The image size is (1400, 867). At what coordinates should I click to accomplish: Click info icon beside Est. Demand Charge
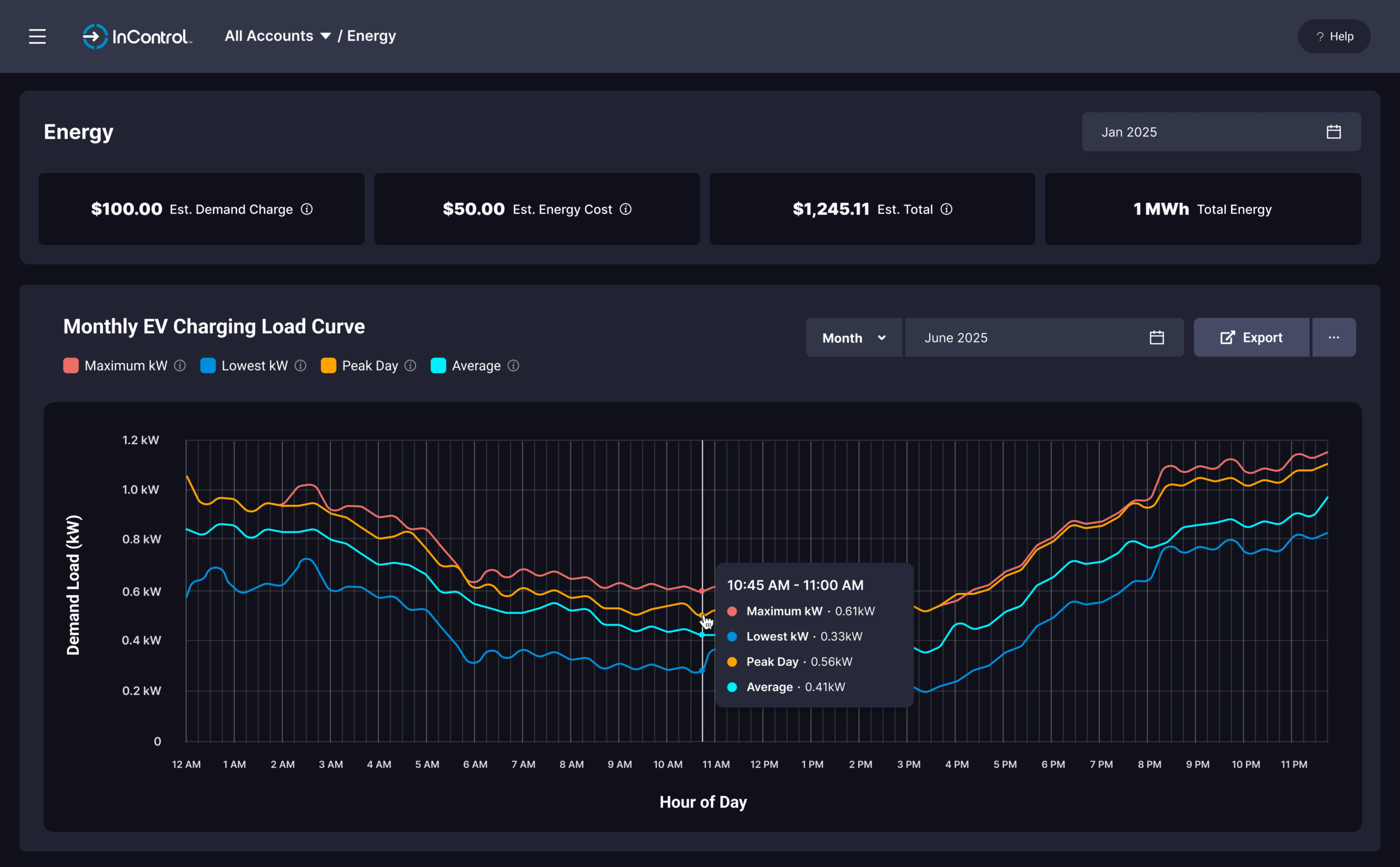coord(307,209)
